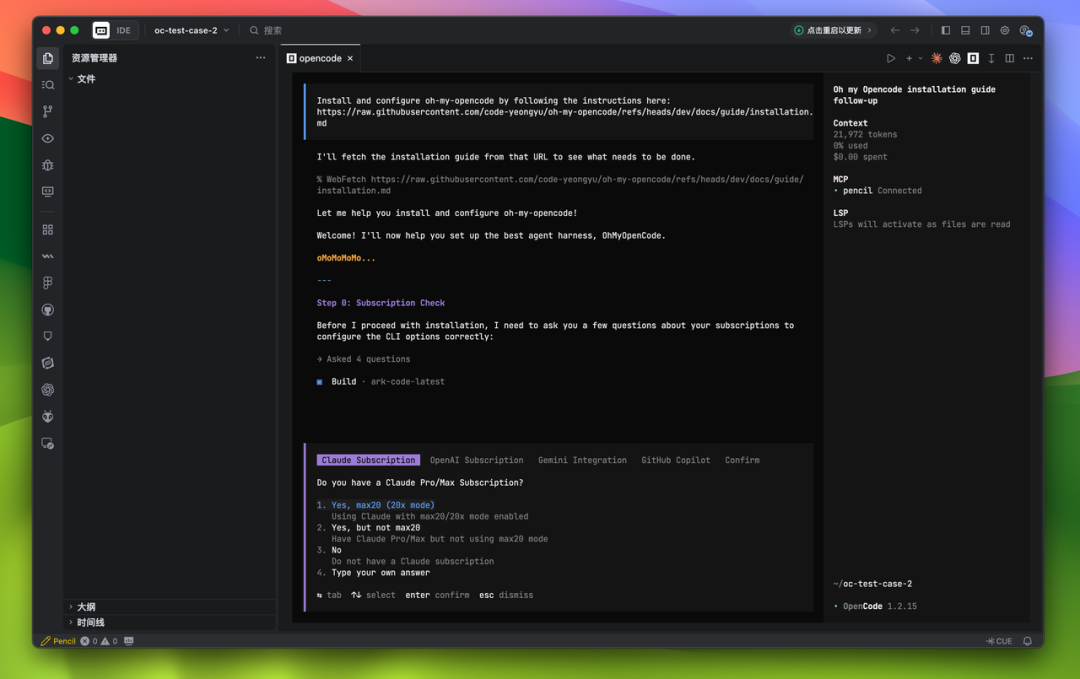Select option Yes, max20 (20x mode)
The width and height of the screenshot is (1080, 679).
click(375, 505)
